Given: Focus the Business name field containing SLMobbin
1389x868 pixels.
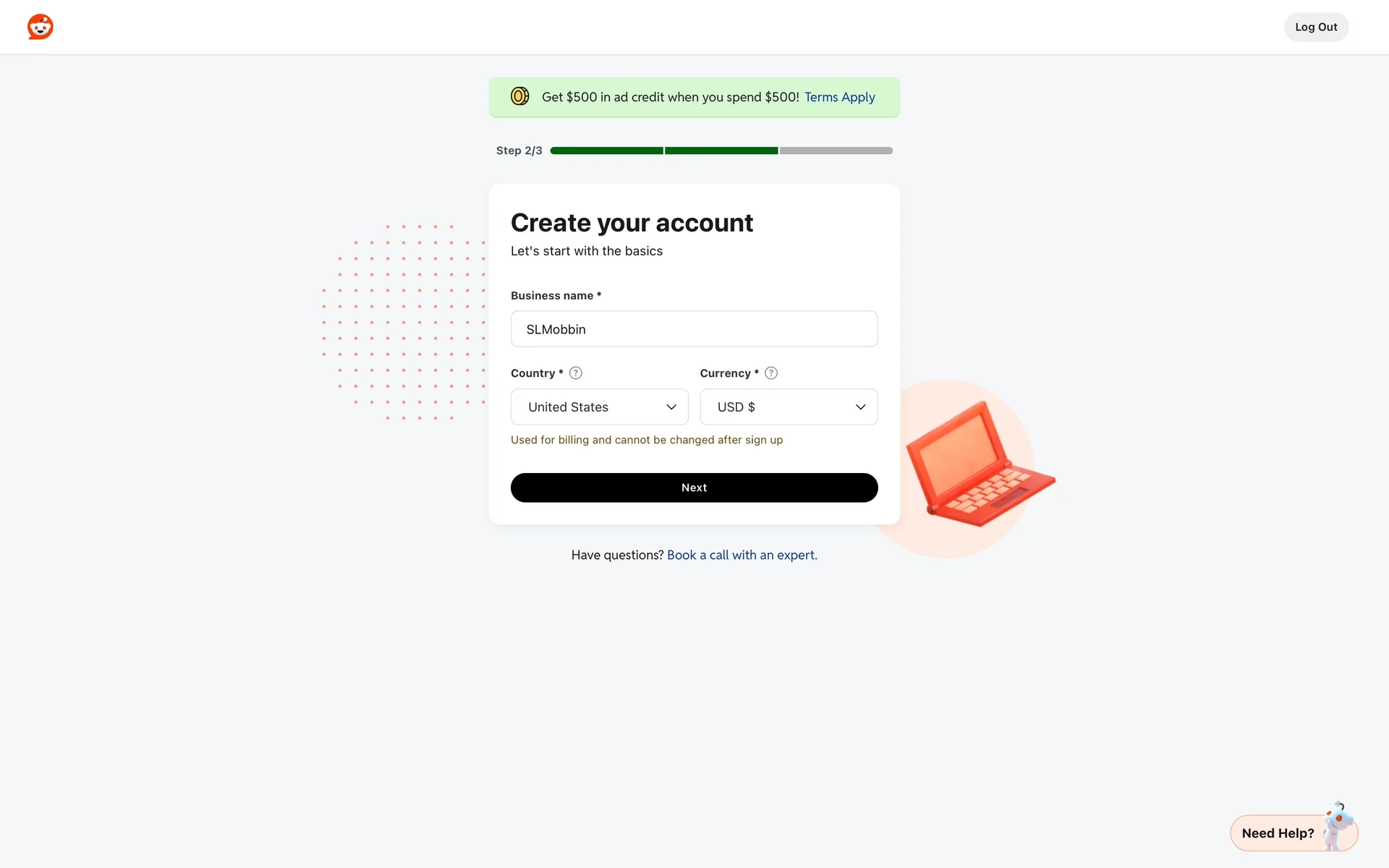Looking at the screenshot, I should (x=694, y=329).
